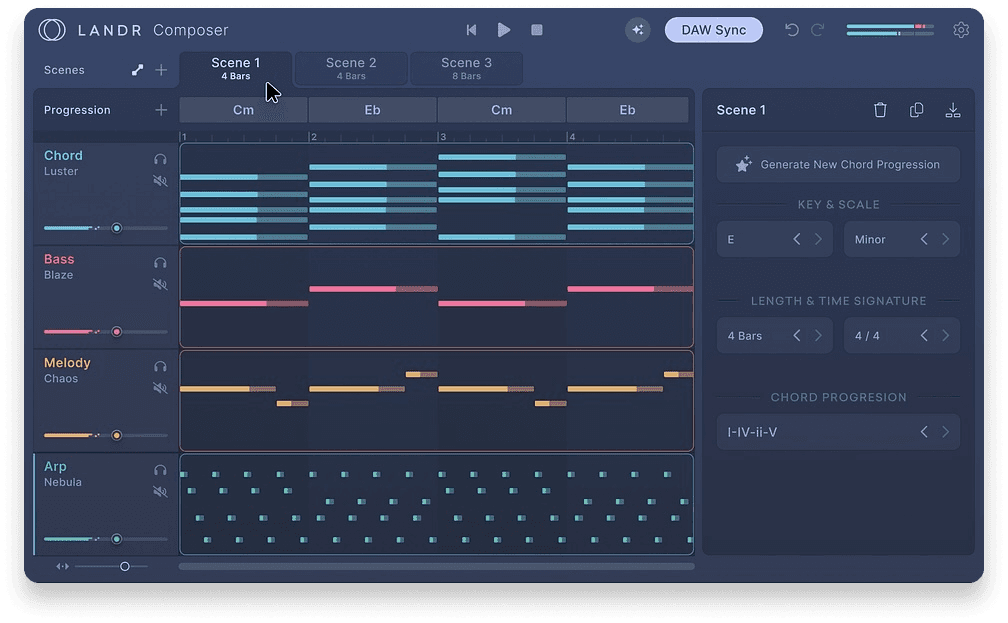The height and width of the screenshot is (623, 1008).
Task: Adjust the Arp track volume slider
Action: 117,539
